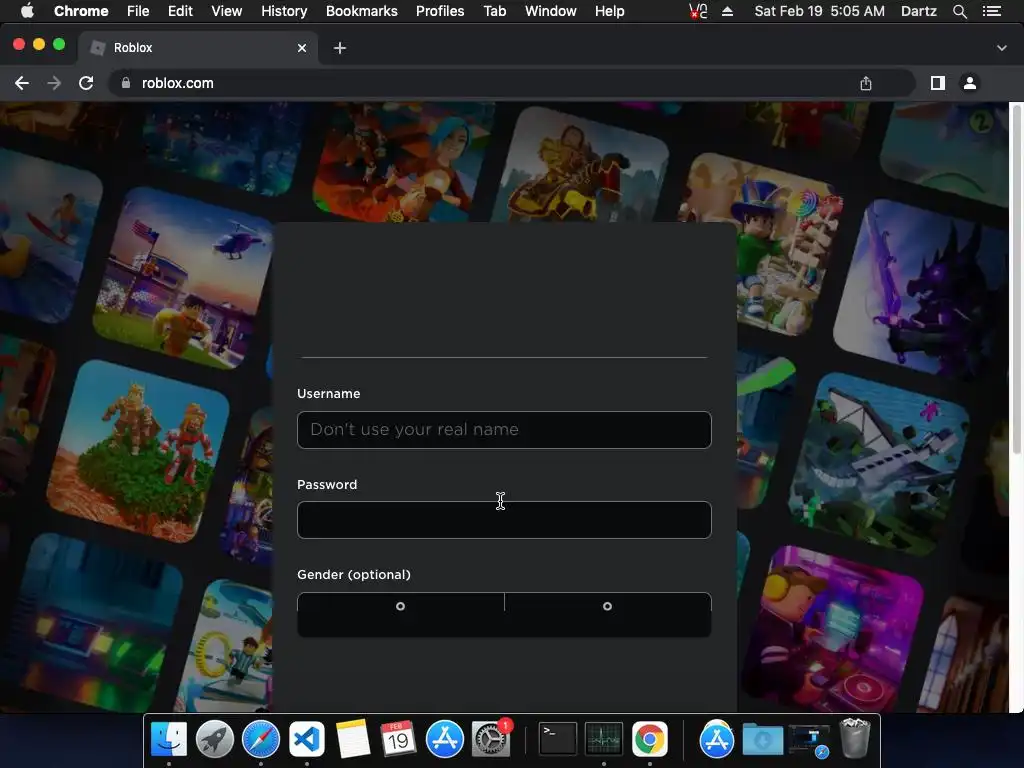Image resolution: width=1024 pixels, height=768 pixels.
Task: Open the Bookmarks menu
Action: [x=362, y=11]
